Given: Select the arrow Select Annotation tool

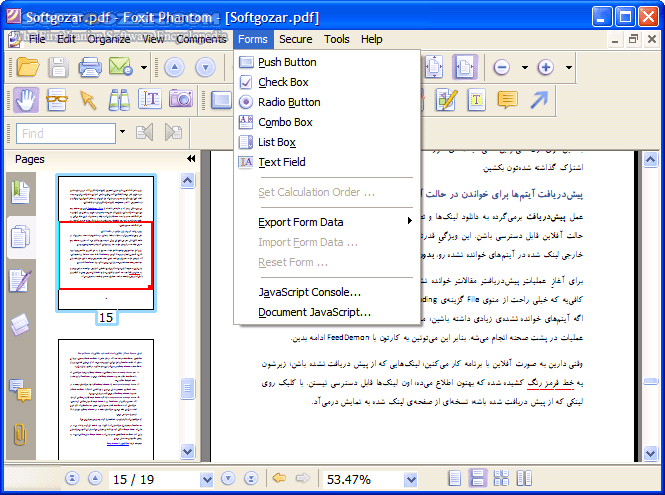Looking at the screenshot, I should [x=88, y=100].
